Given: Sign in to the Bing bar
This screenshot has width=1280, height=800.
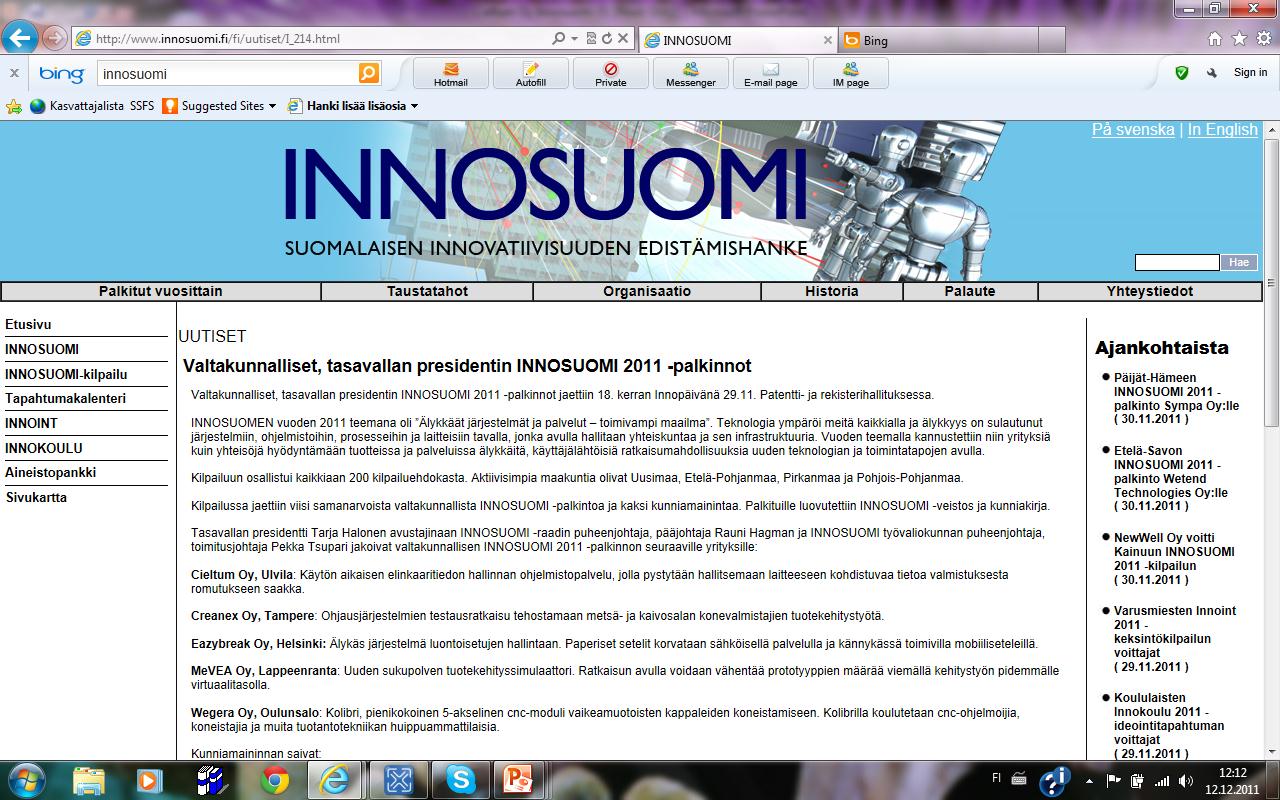Looking at the screenshot, I should click(x=1250, y=72).
